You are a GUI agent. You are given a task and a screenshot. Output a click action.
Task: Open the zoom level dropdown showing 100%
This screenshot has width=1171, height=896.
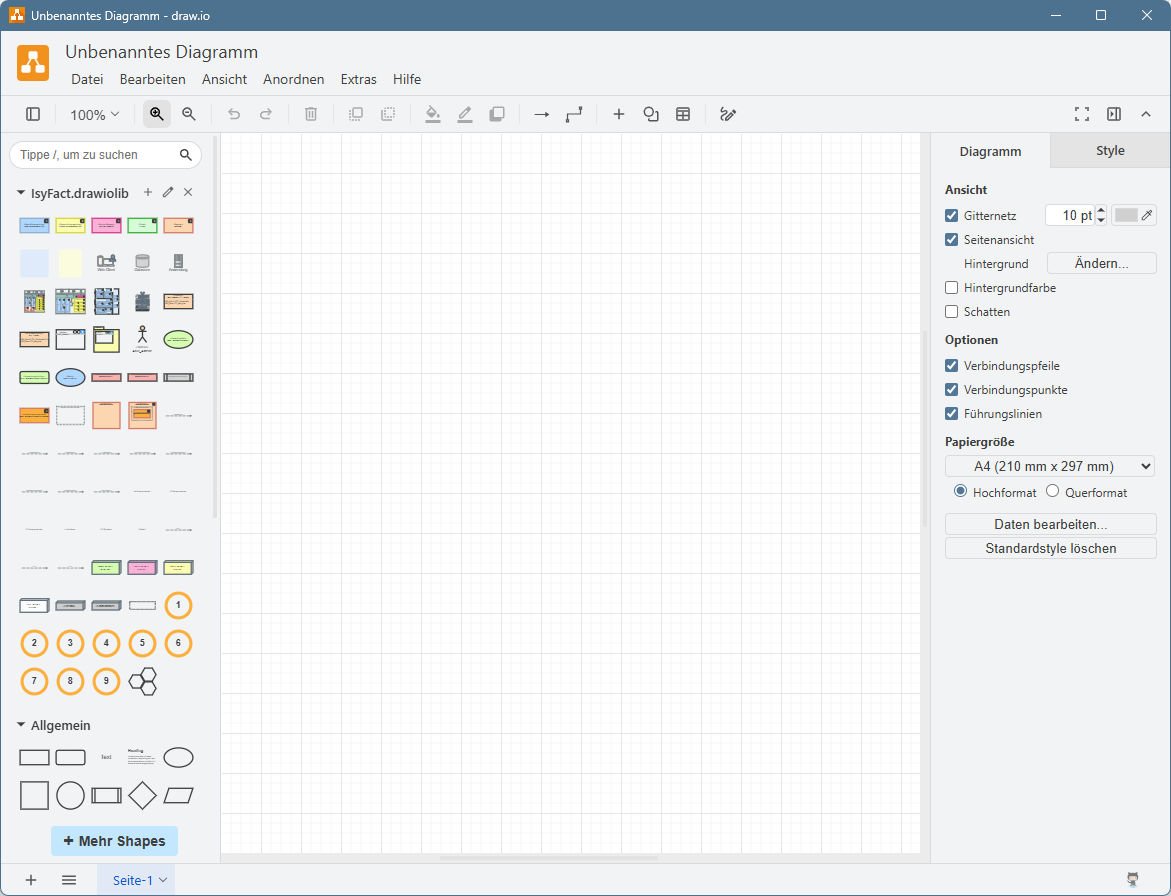click(x=93, y=114)
